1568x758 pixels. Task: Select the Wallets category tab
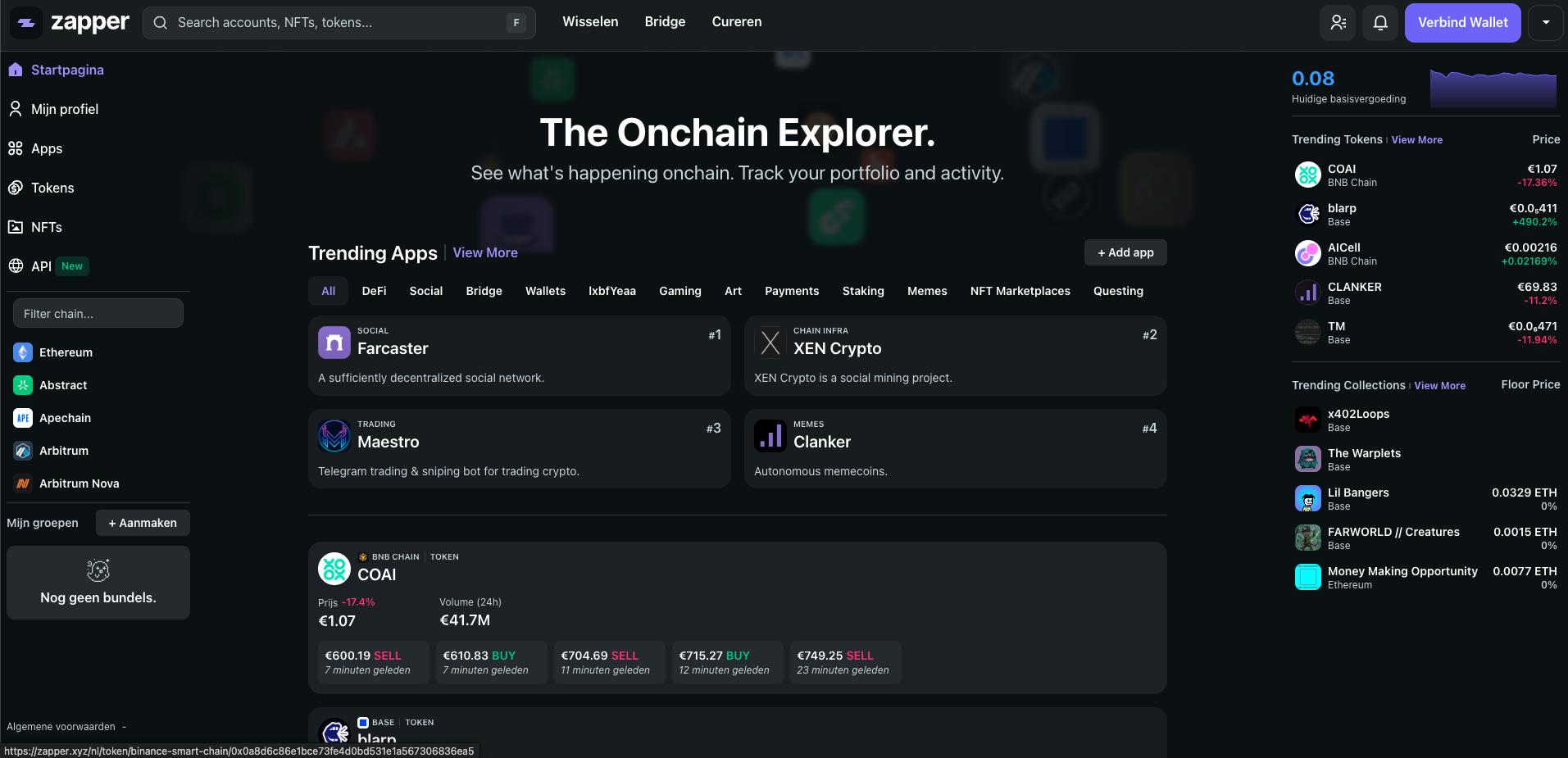[x=545, y=291]
